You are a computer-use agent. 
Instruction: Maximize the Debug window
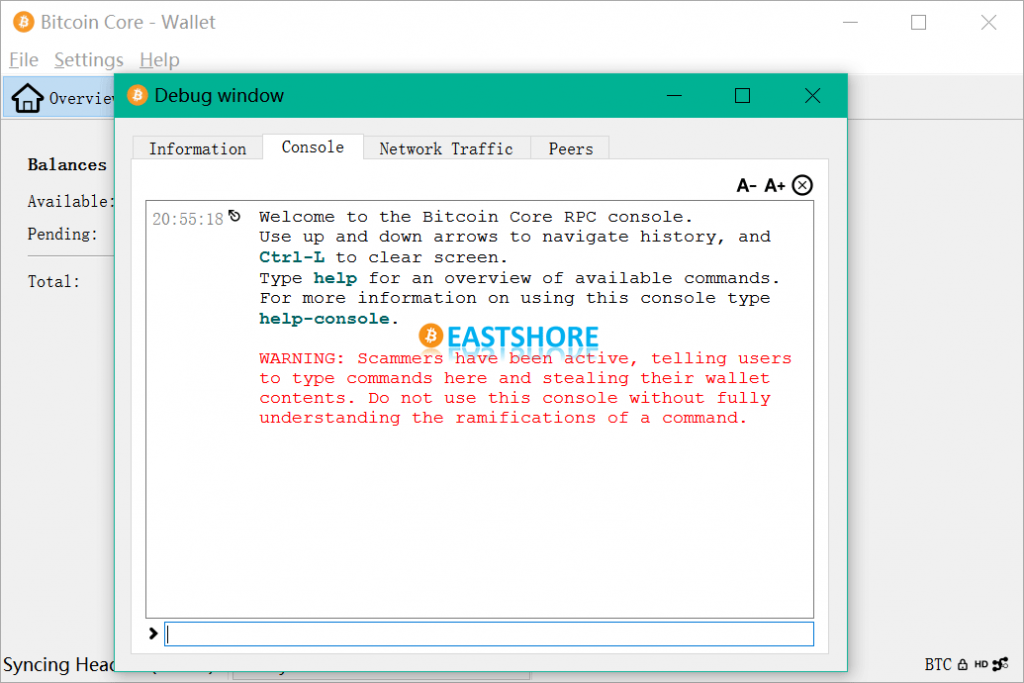click(743, 96)
